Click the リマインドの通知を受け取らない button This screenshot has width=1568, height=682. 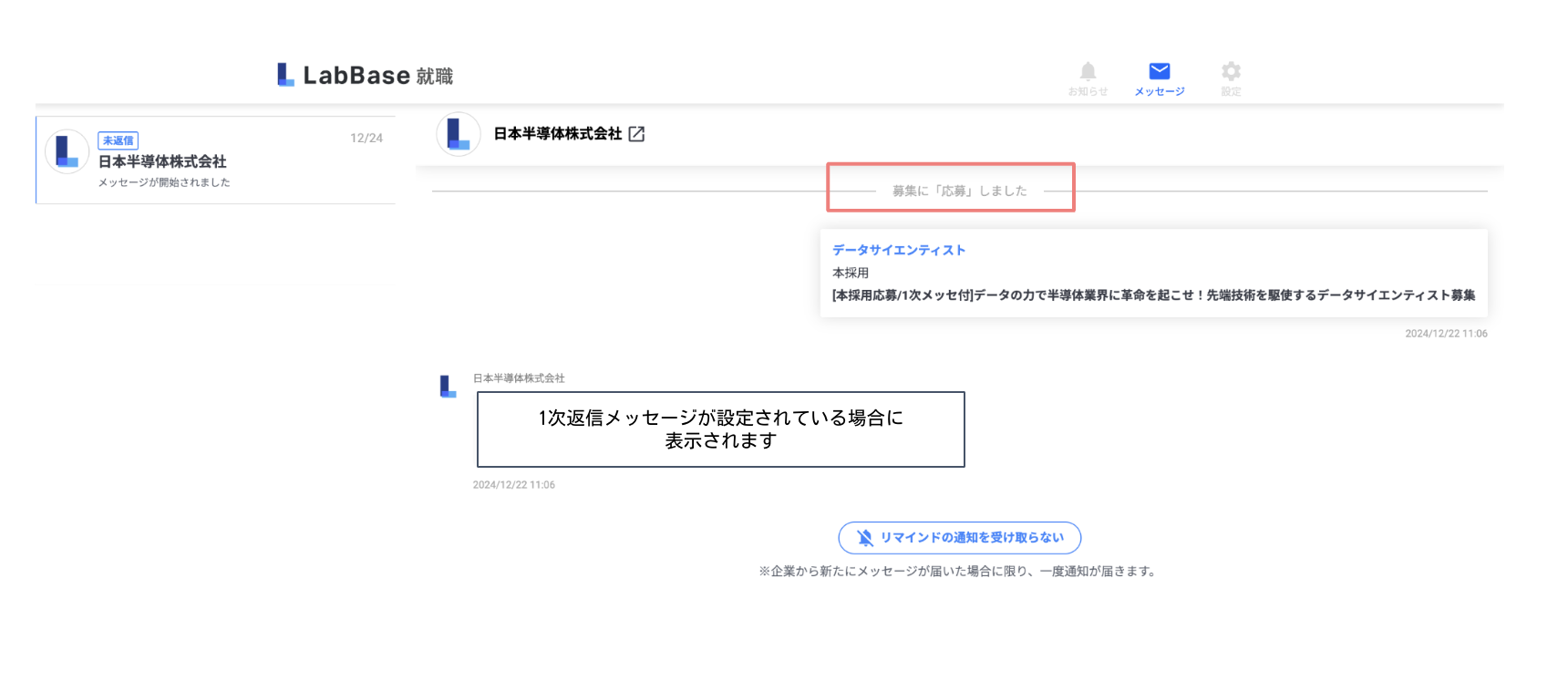click(960, 538)
